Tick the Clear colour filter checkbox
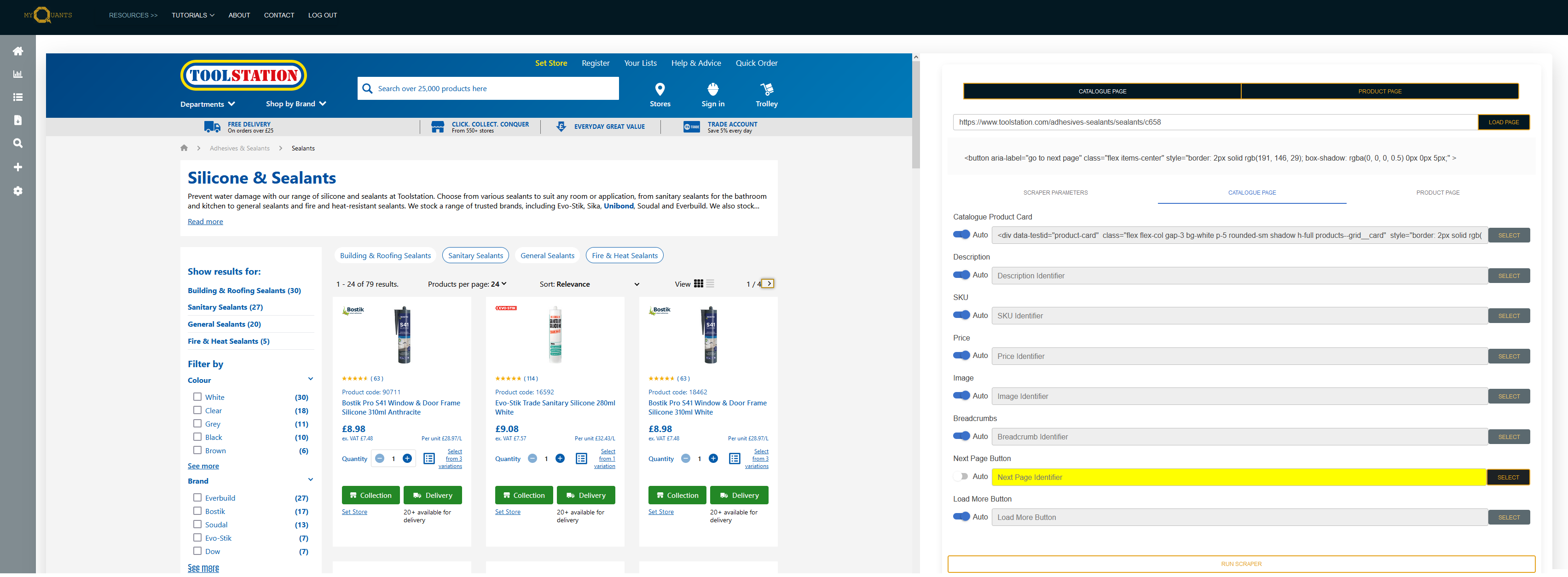 point(197,410)
